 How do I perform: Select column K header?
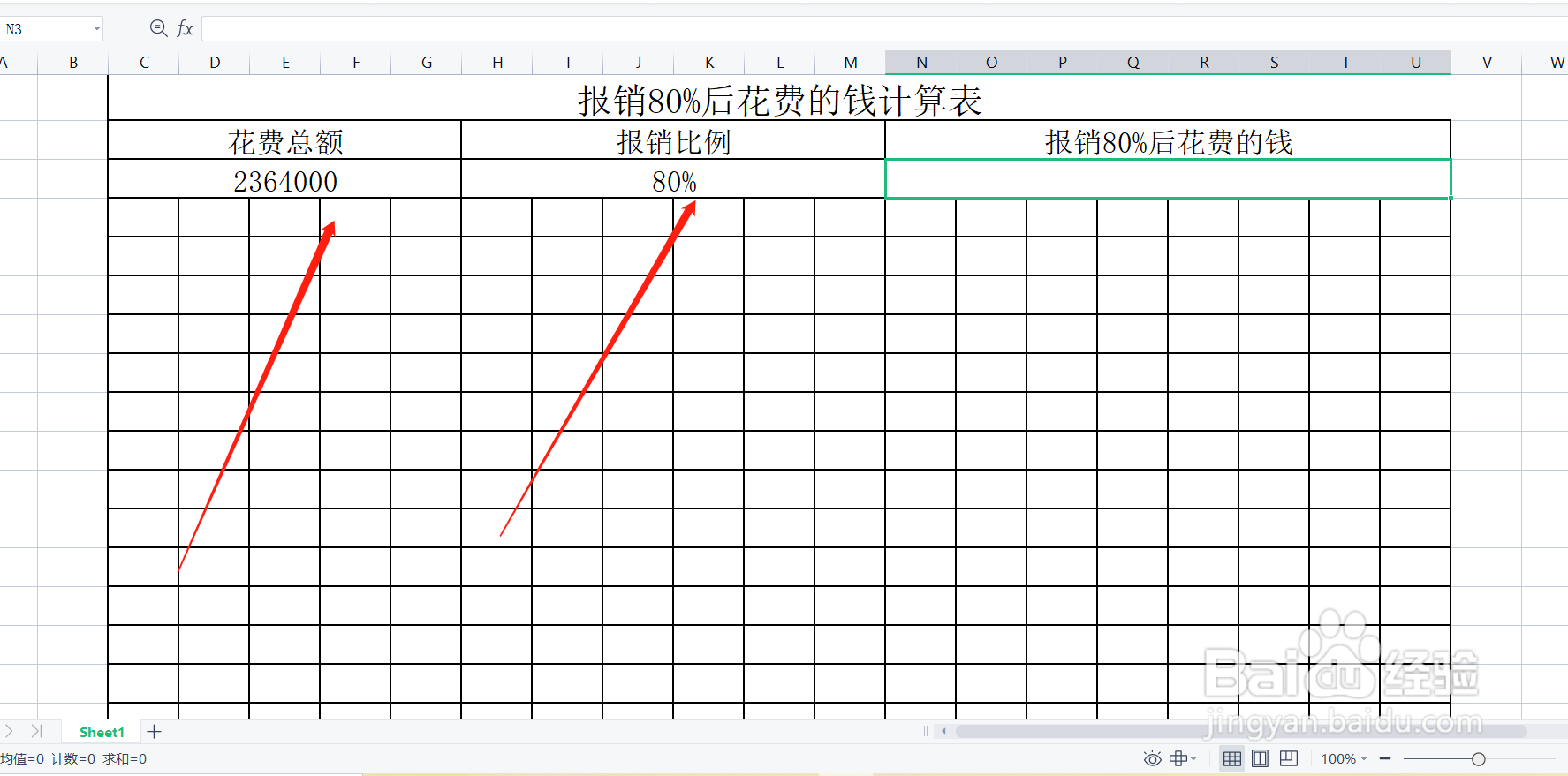[x=709, y=62]
